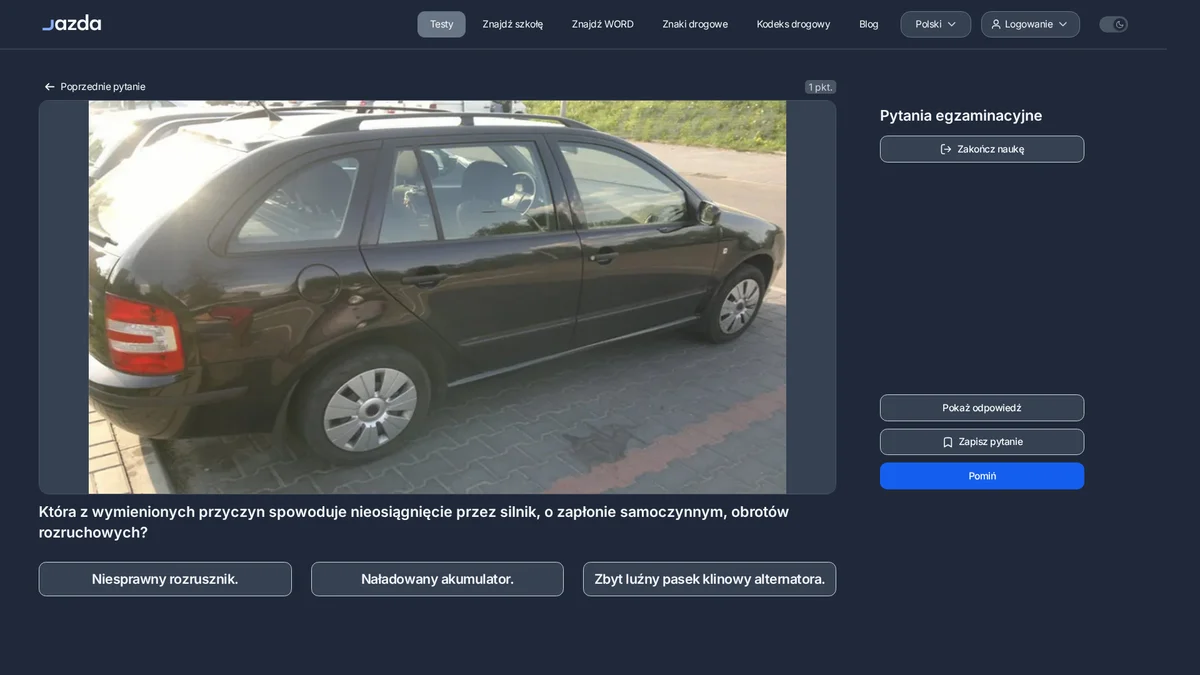
Task: Toggle the dark mode switch
Action: [1113, 24]
